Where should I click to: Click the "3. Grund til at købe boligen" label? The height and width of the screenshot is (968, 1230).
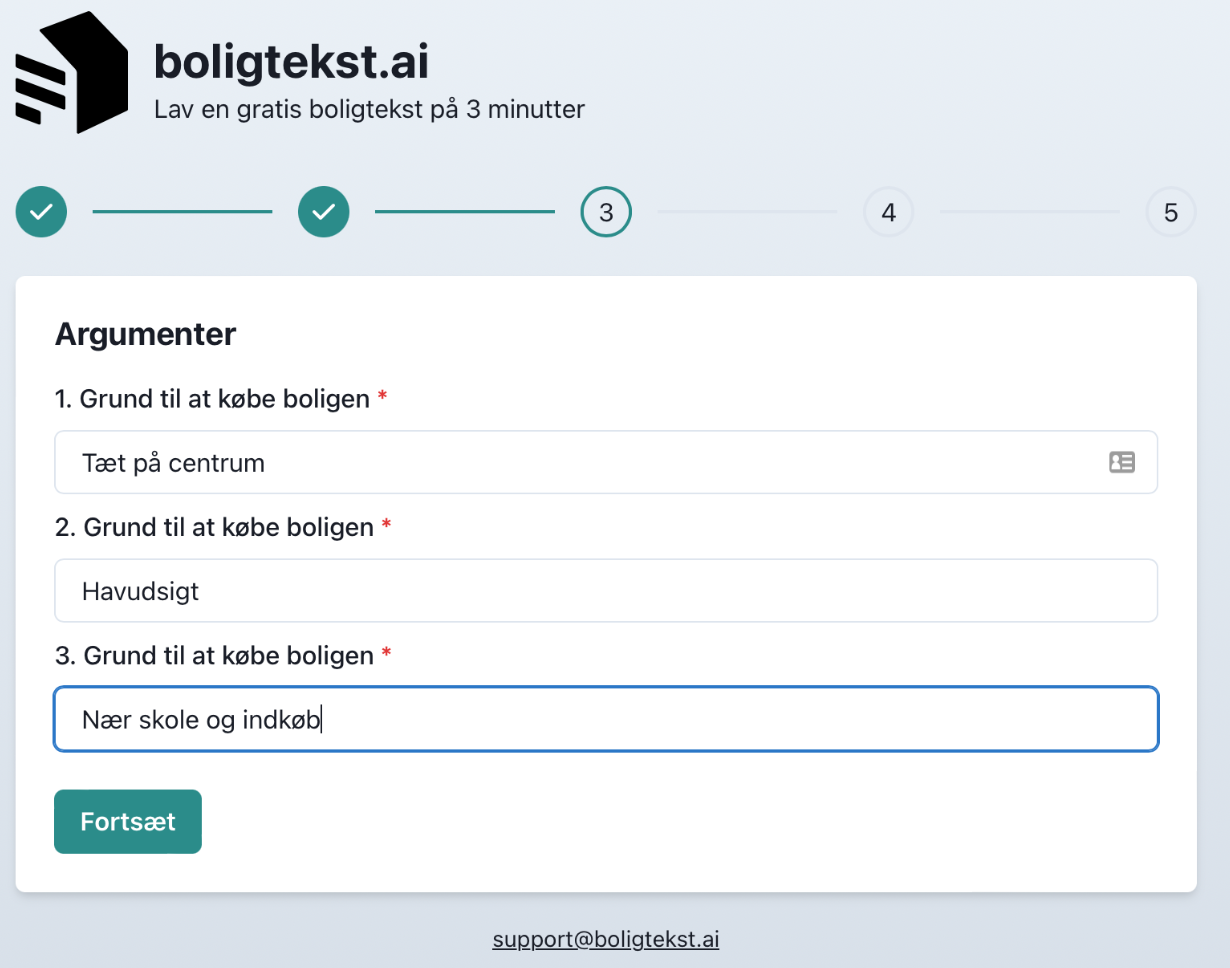[x=214, y=656]
